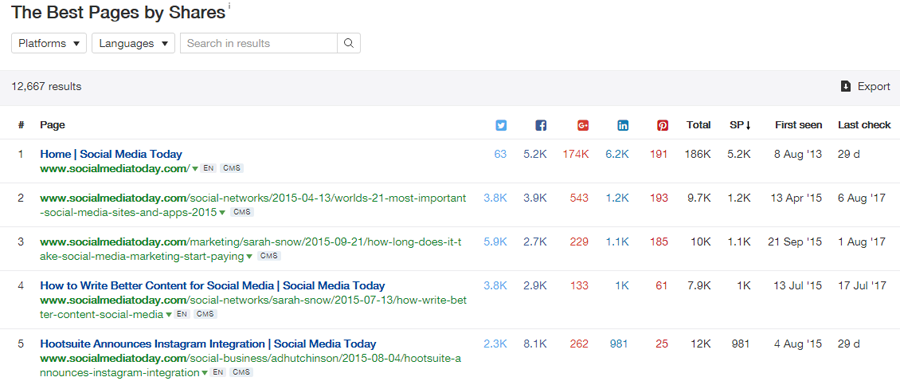Sort by Pinterest shares column icon
Image resolution: width=900 pixels, height=385 pixels.
[662, 125]
